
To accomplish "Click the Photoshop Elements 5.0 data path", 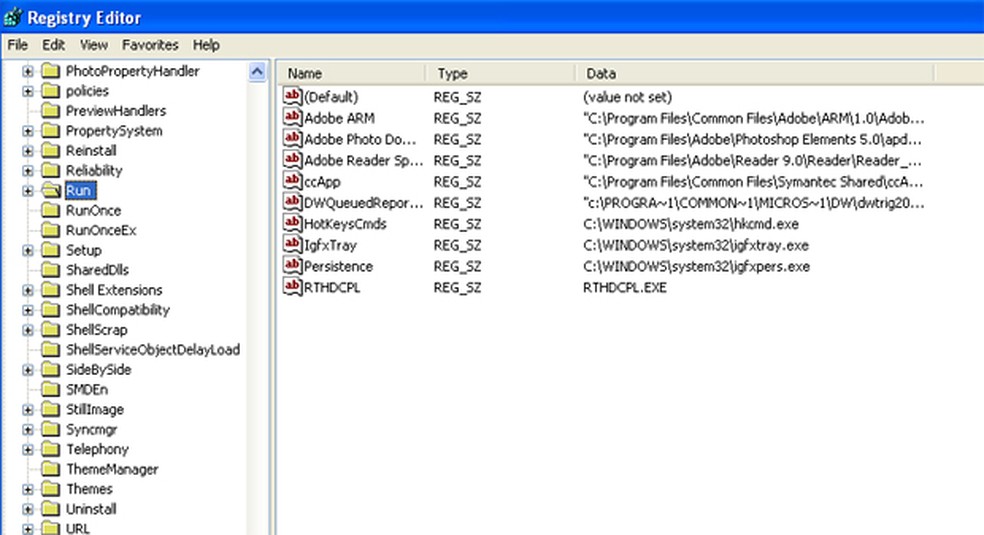I will tap(752, 139).
